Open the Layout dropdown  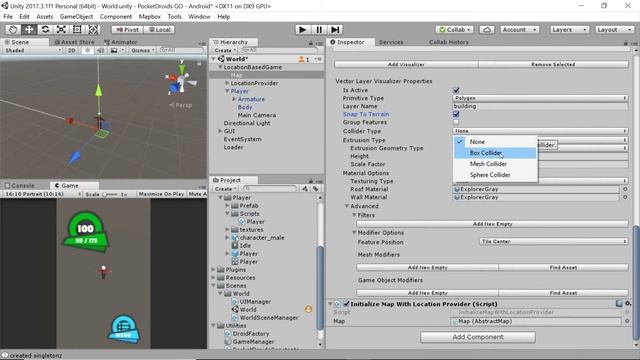click(x=613, y=29)
